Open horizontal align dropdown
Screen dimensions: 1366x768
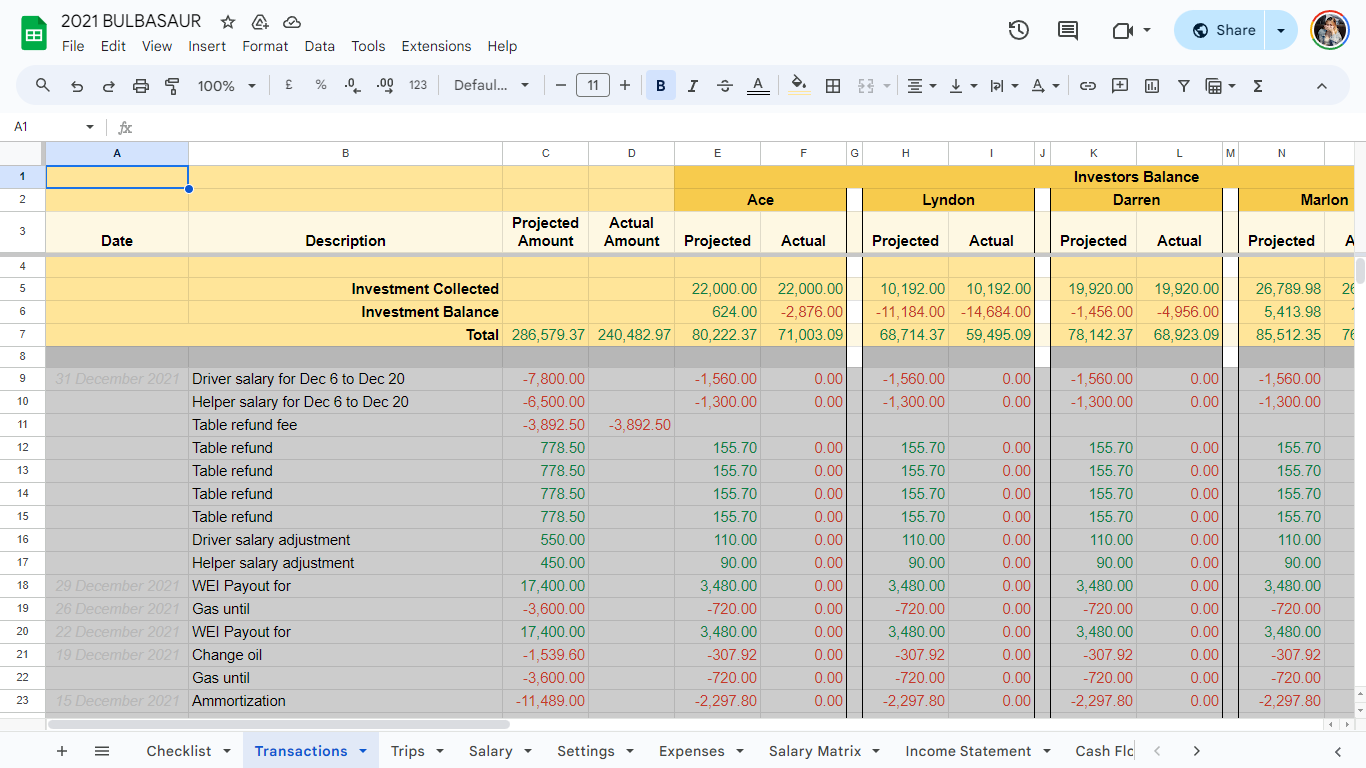921,86
